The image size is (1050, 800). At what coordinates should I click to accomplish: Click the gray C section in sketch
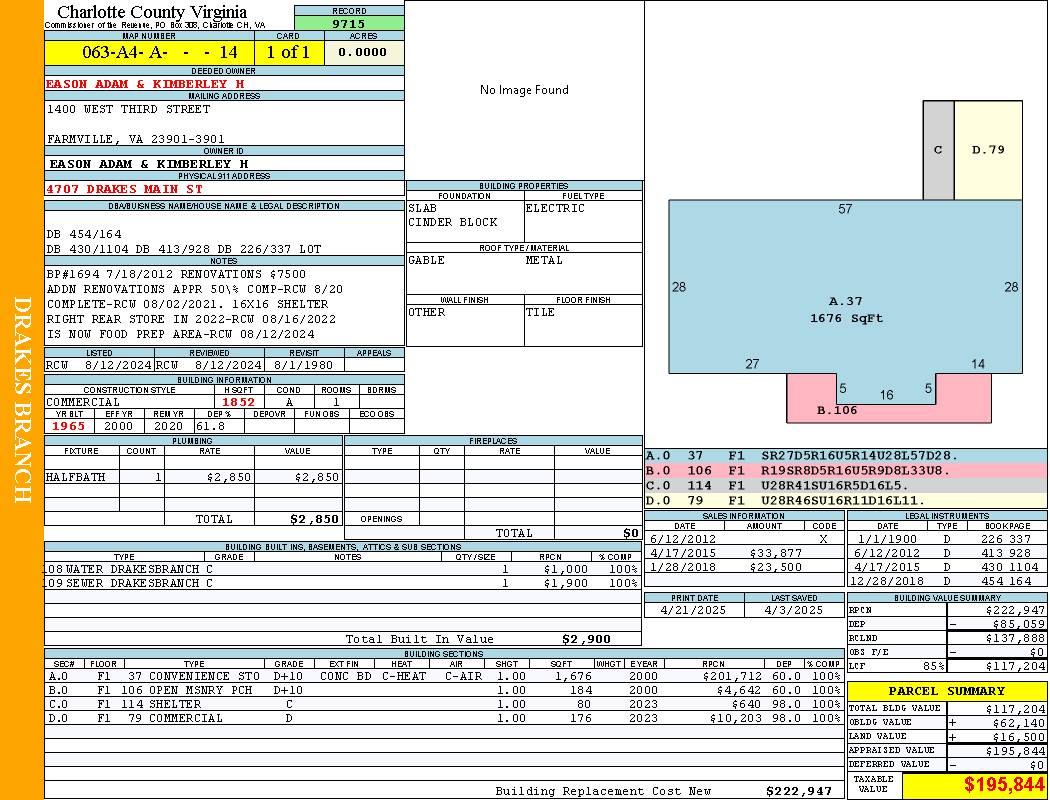(938, 150)
